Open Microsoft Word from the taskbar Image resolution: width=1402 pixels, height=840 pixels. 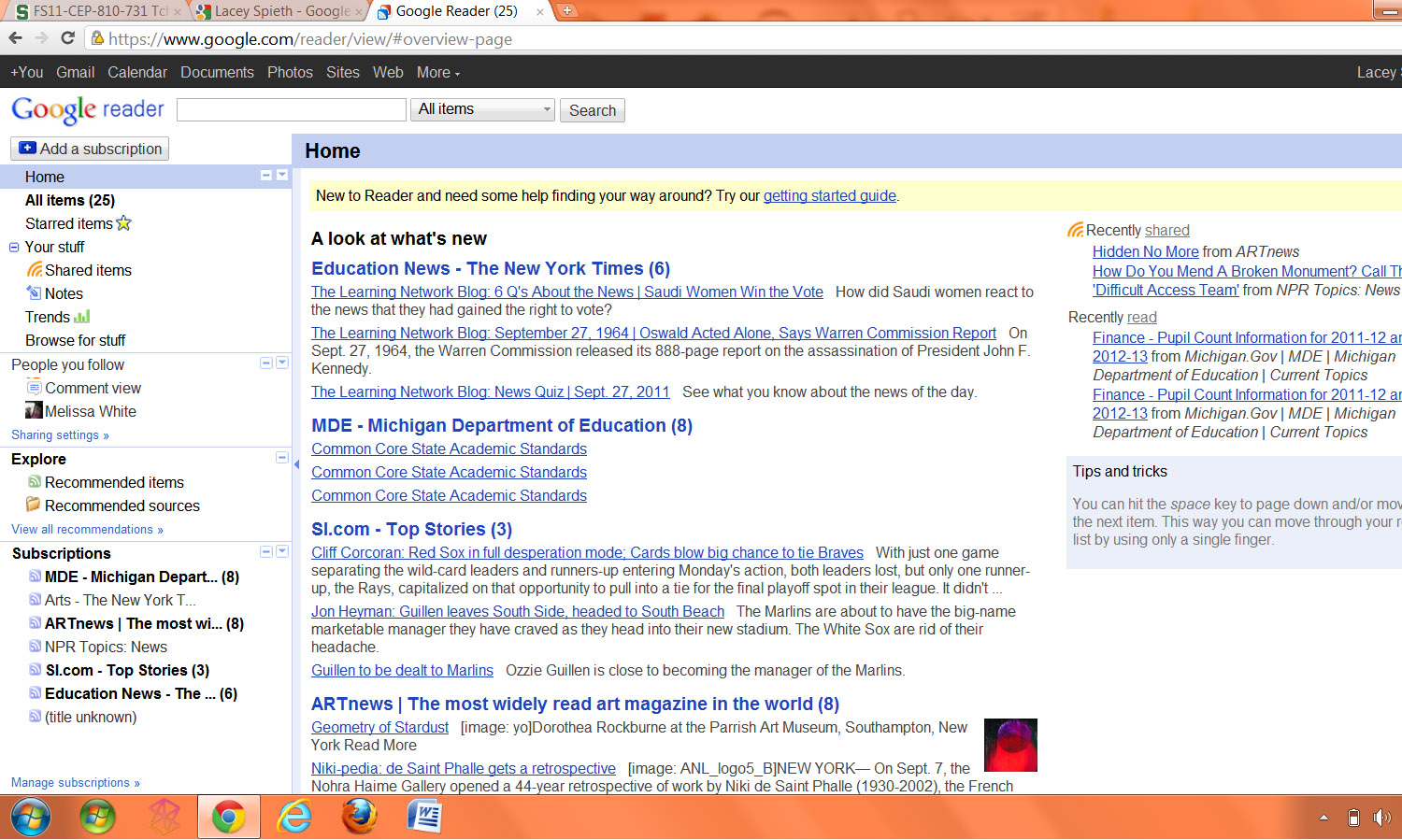pyautogui.click(x=424, y=818)
